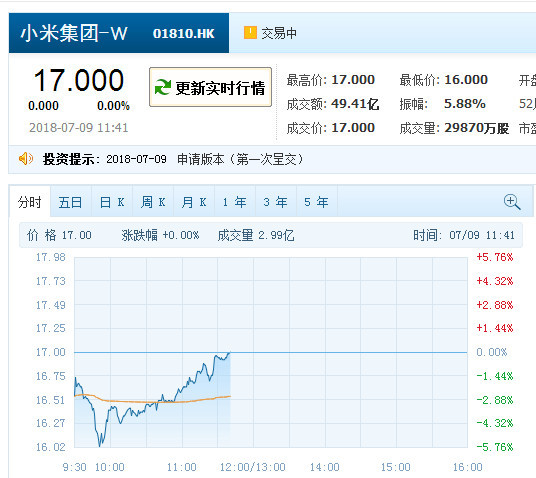The width and height of the screenshot is (536, 478).
Task: Click the 成交额 49.41亿 value
Action: [355, 104]
